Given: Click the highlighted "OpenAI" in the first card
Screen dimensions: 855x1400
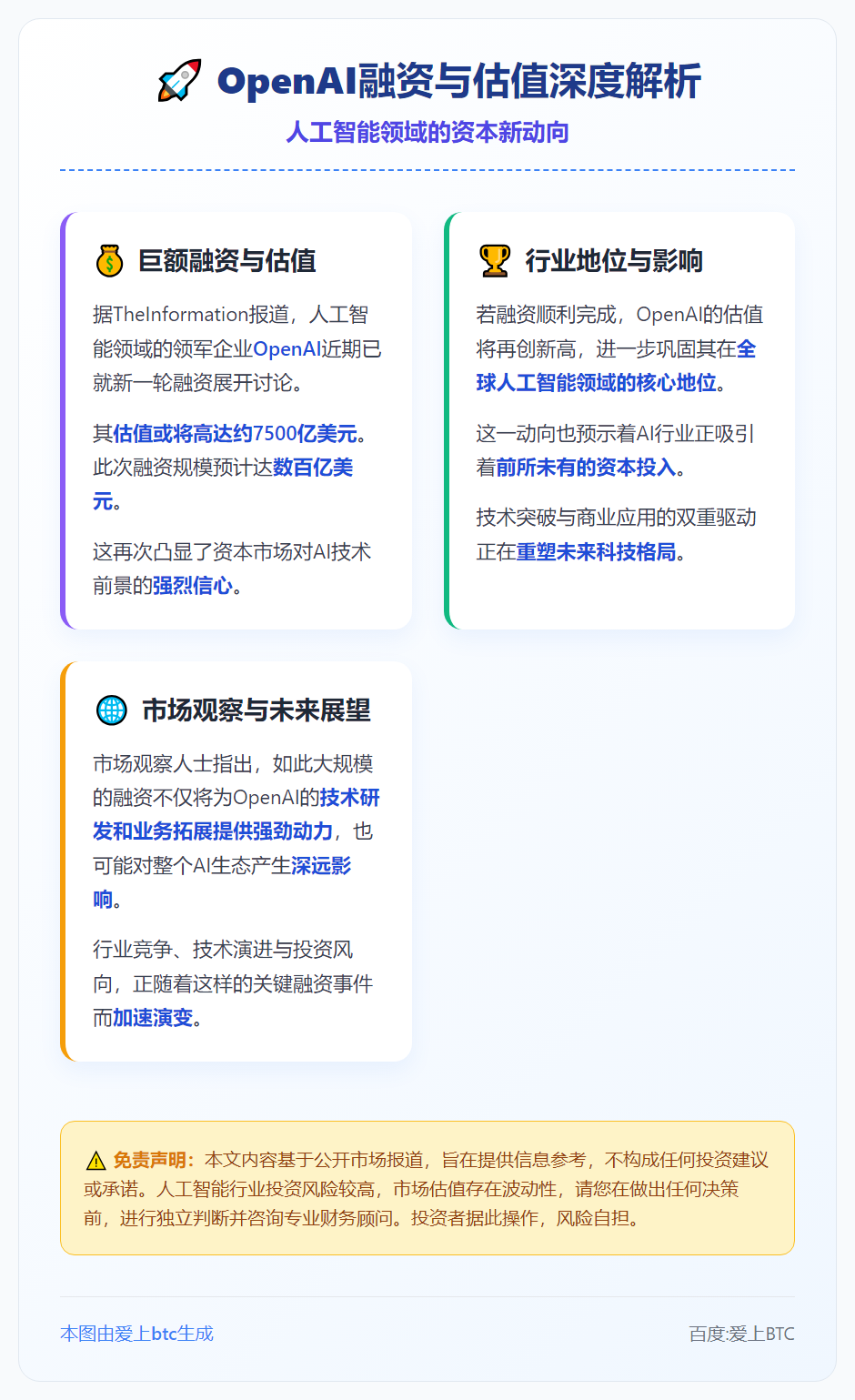Looking at the screenshot, I should 287,349.
